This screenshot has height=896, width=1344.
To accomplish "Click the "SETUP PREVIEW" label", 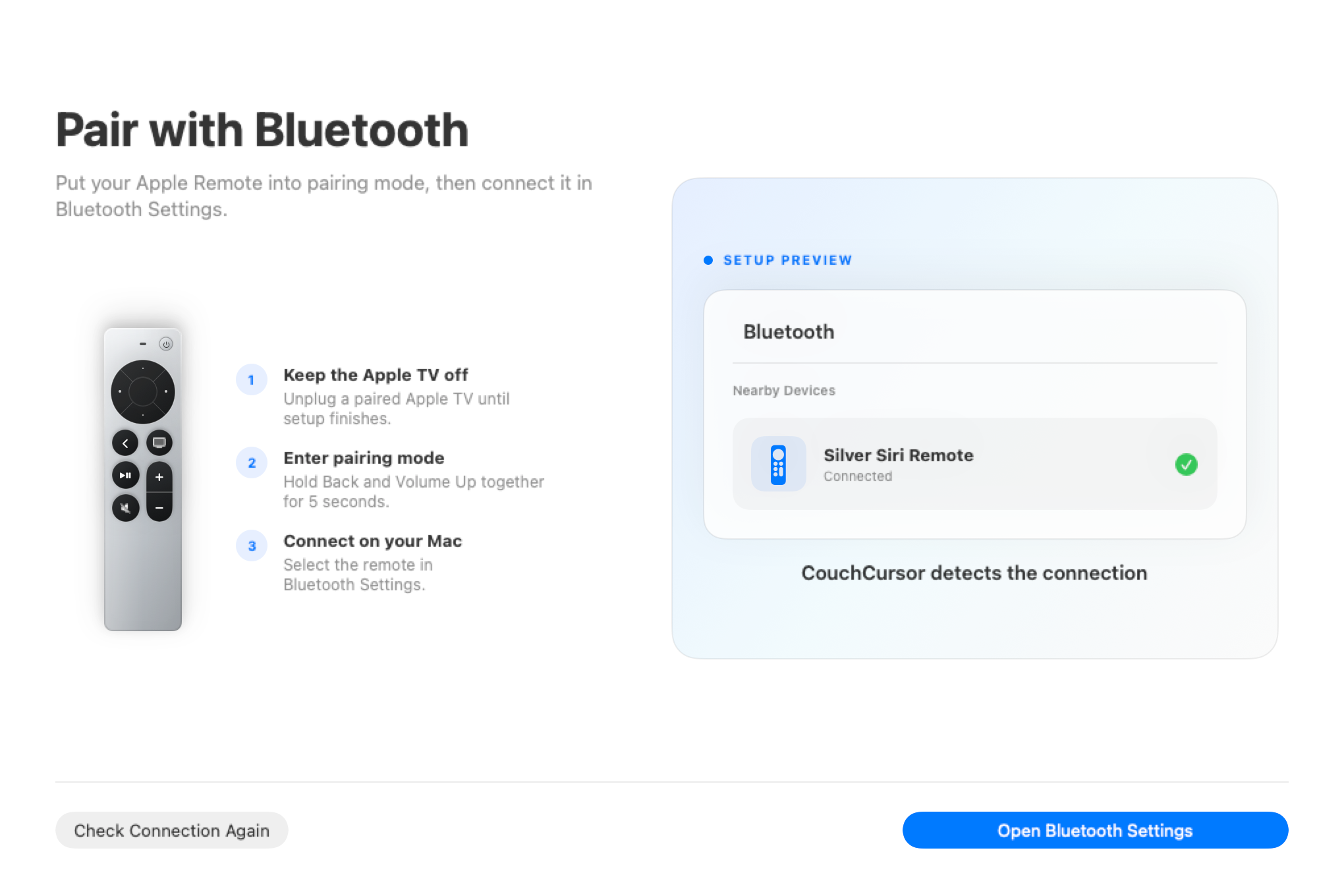I will click(x=788, y=260).
